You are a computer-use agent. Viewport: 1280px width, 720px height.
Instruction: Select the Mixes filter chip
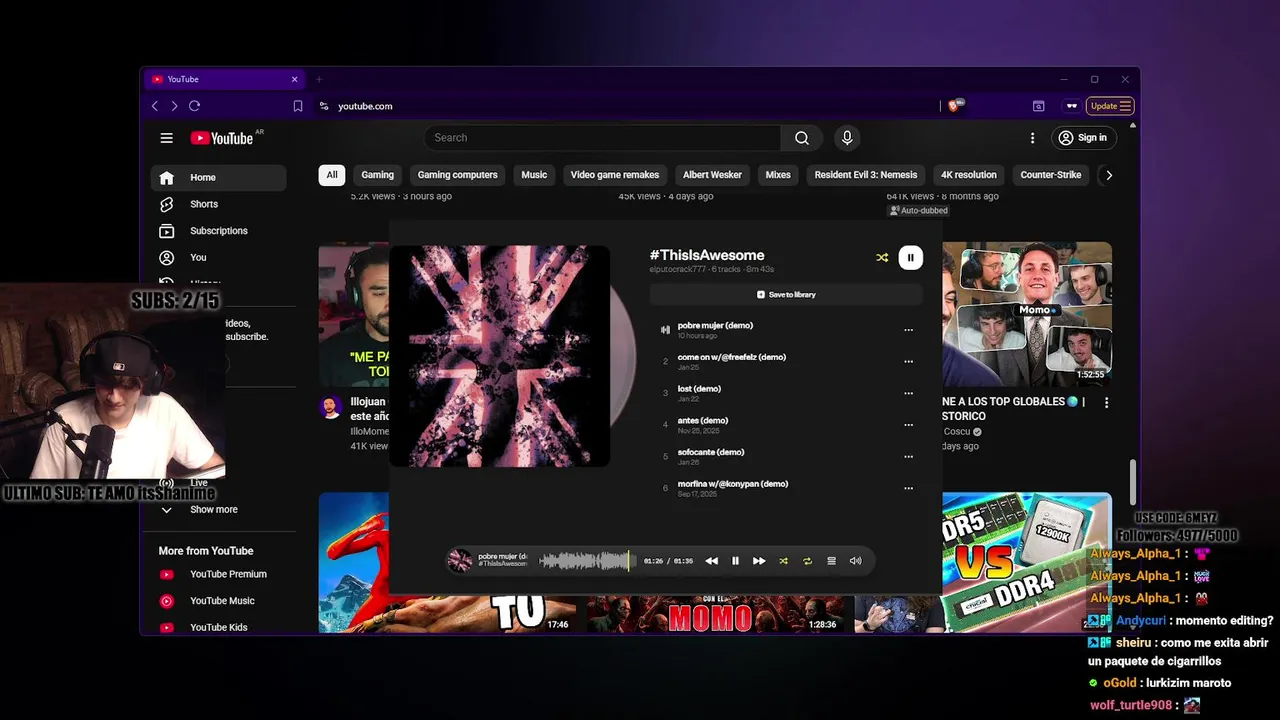click(778, 175)
